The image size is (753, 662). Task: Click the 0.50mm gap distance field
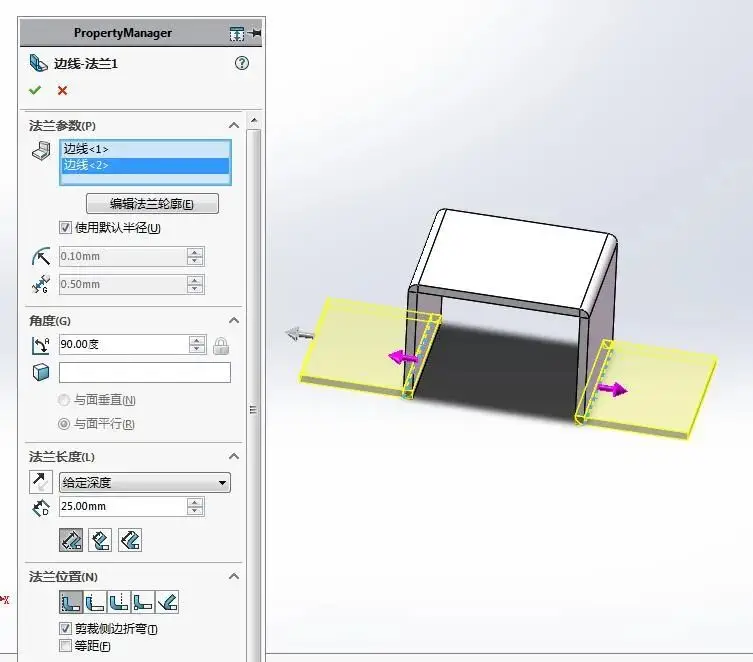point(123,284)
